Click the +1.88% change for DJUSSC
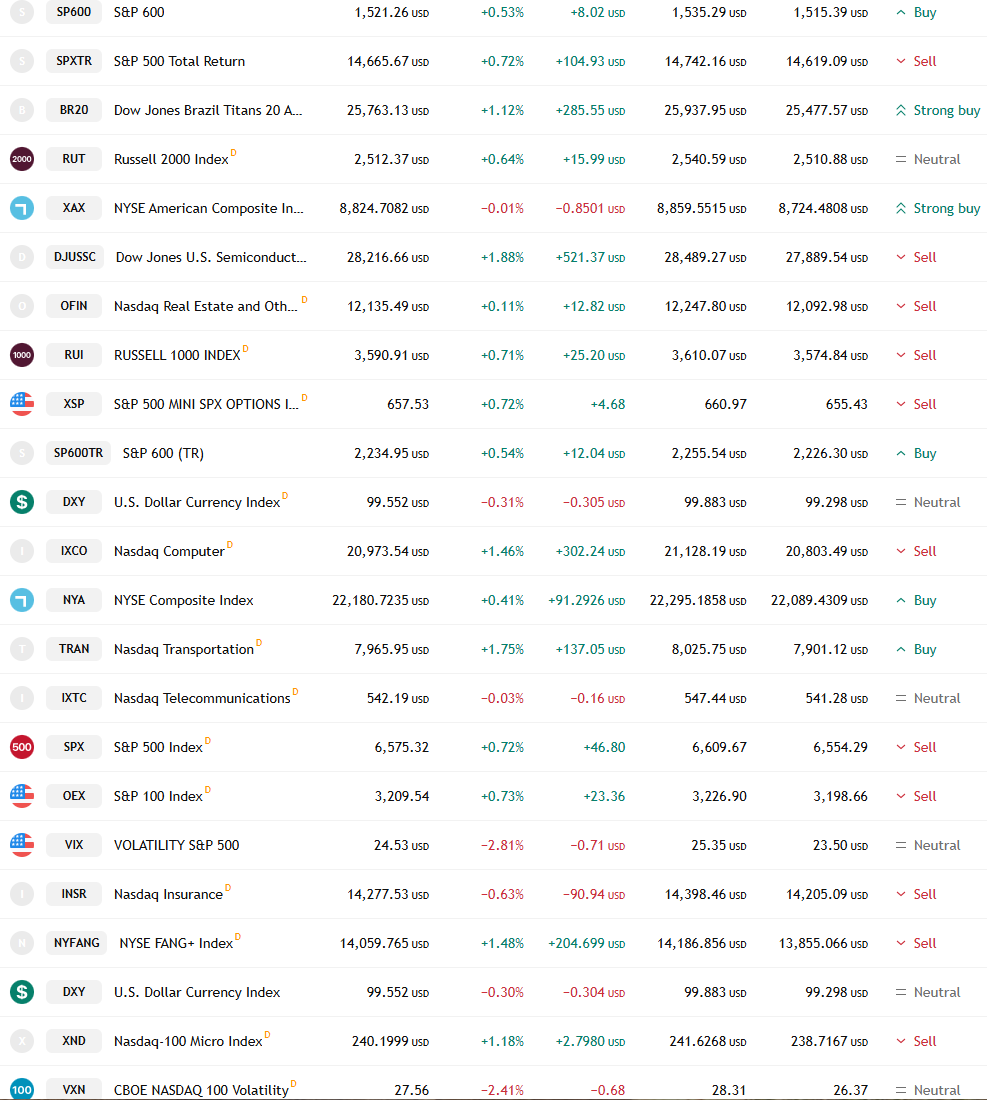This screenshot has height=1100, width=987. [502, 257]
